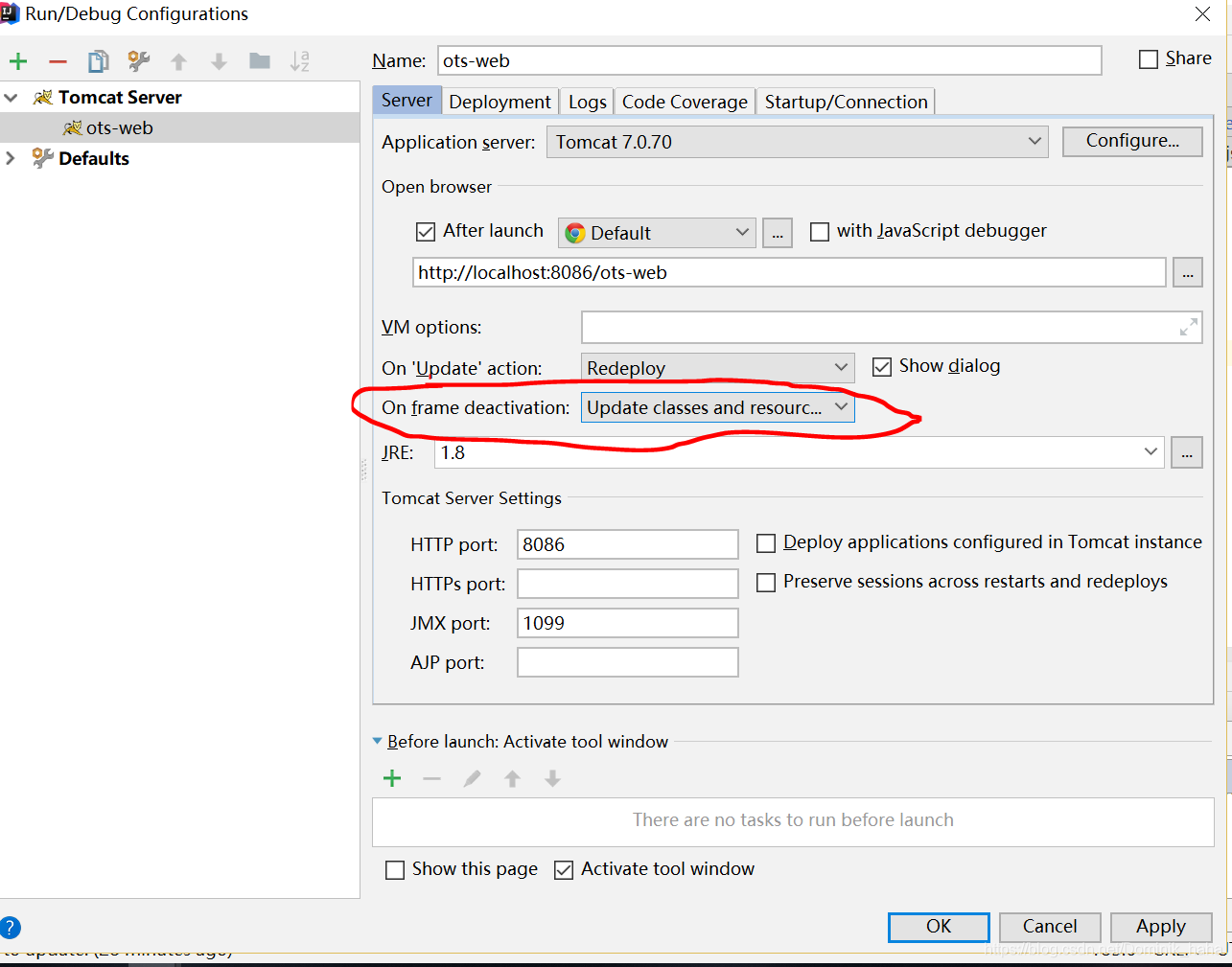Click the HTTP port field 8086
The height and width of the screenshot is (967, 1232).
coord(628,544)
